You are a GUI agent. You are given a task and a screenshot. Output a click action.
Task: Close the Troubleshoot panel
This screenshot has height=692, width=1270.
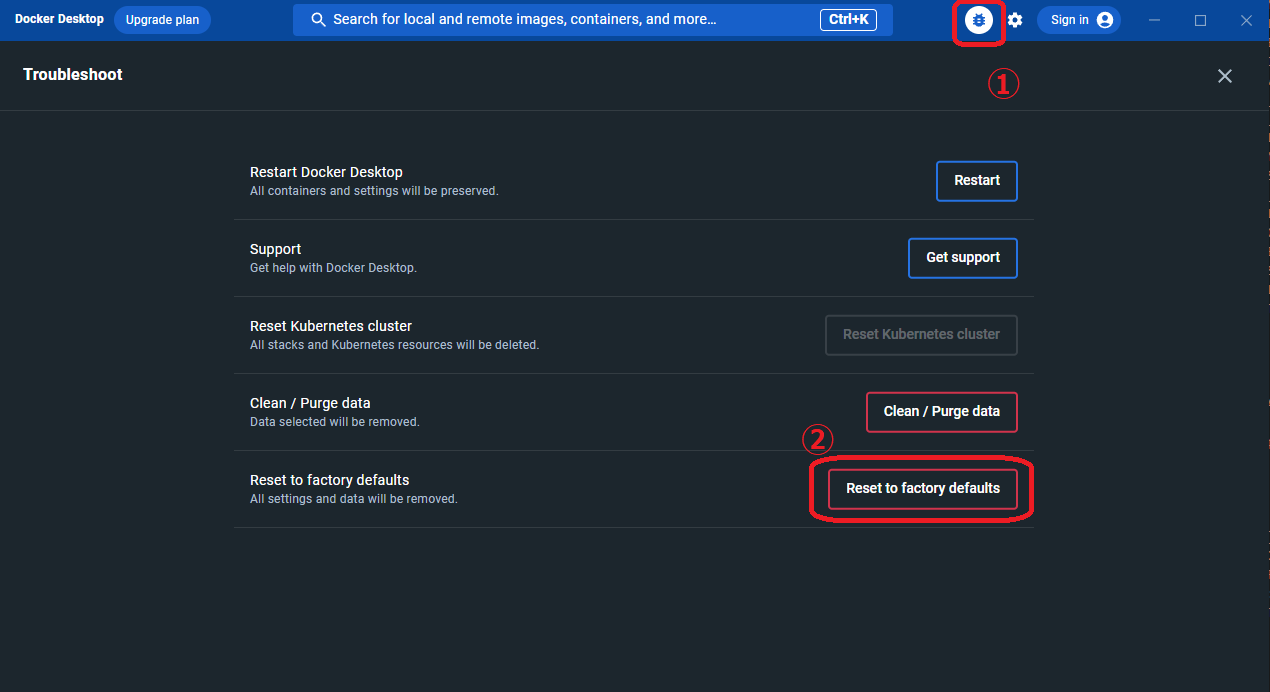(x=1224, y=76)
